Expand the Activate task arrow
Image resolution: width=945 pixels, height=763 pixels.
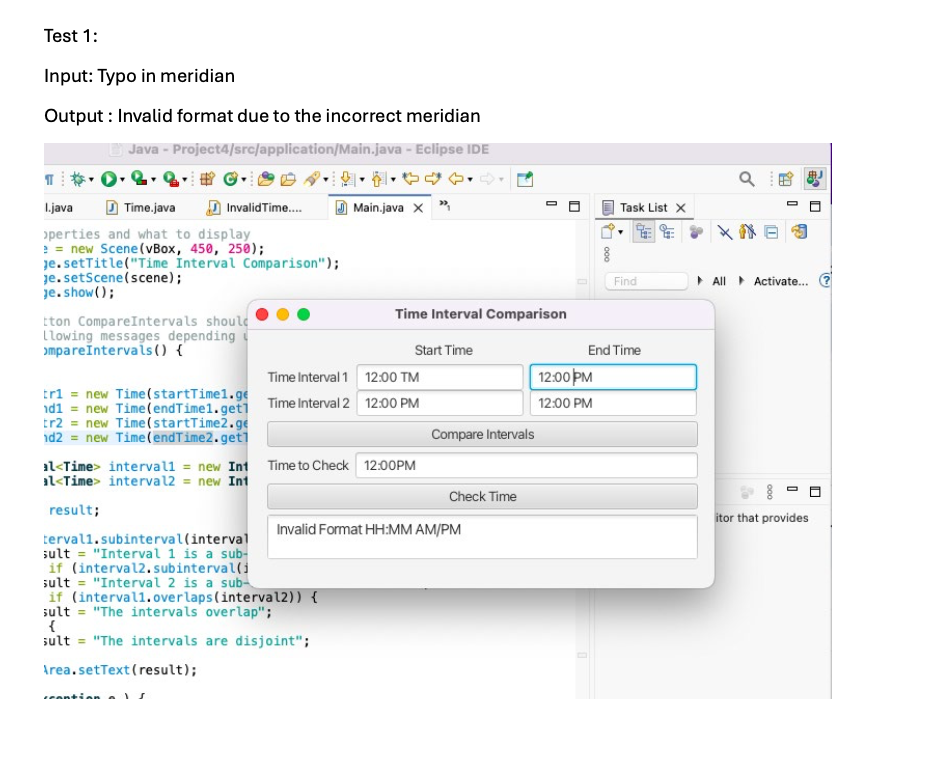click(x=742, y=281)
